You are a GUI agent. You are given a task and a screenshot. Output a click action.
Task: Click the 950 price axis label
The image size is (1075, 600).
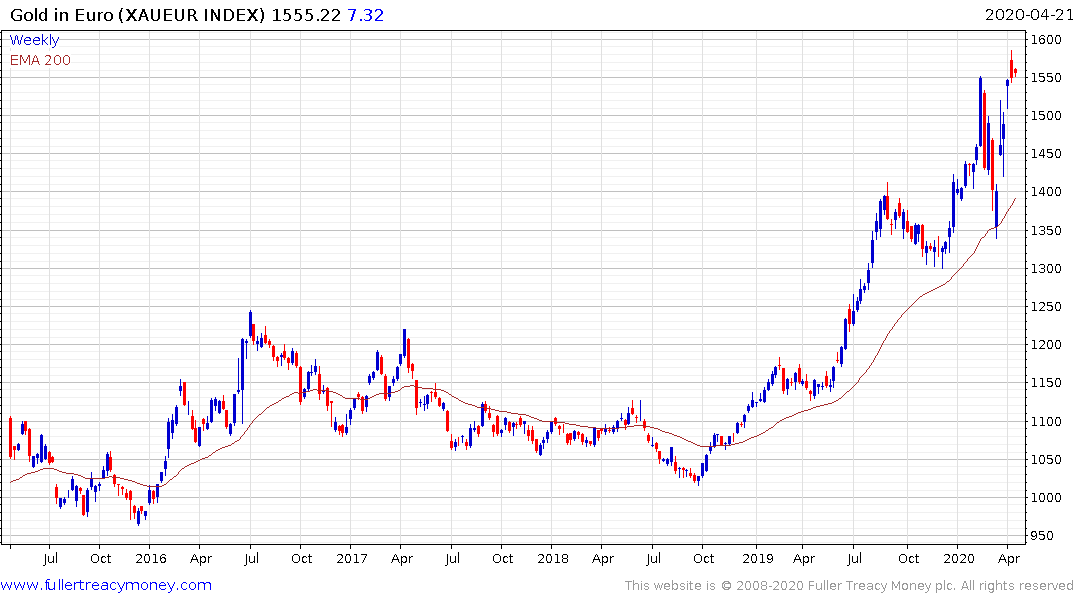click(1043, 536)
